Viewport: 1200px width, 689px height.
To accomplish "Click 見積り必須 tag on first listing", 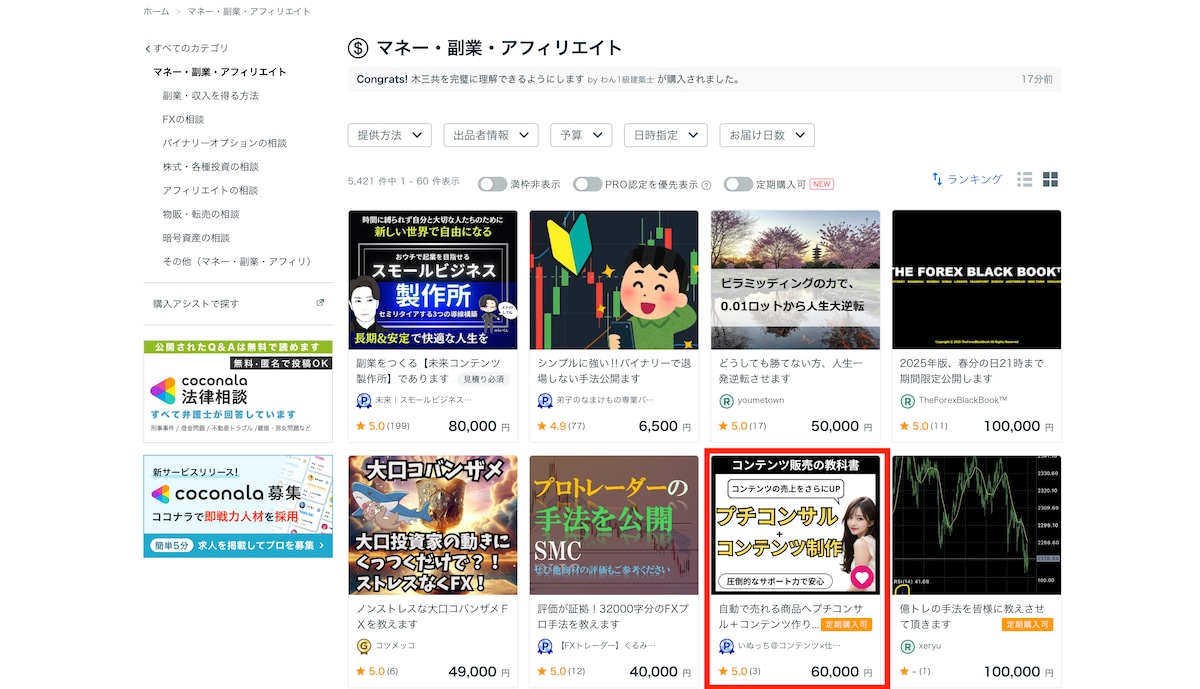I will [482, 380].
